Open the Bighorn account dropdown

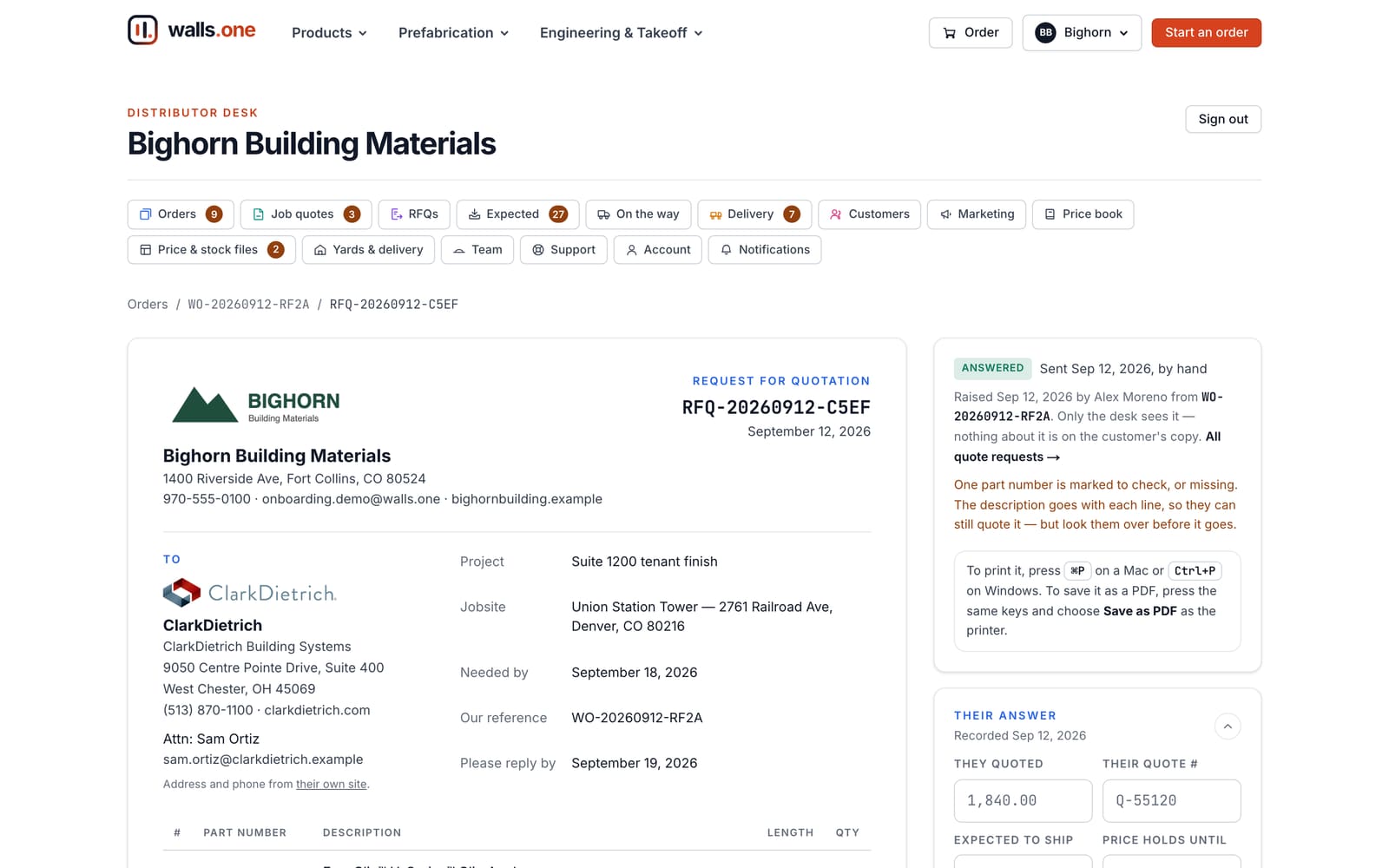(x=1082, y=33)
